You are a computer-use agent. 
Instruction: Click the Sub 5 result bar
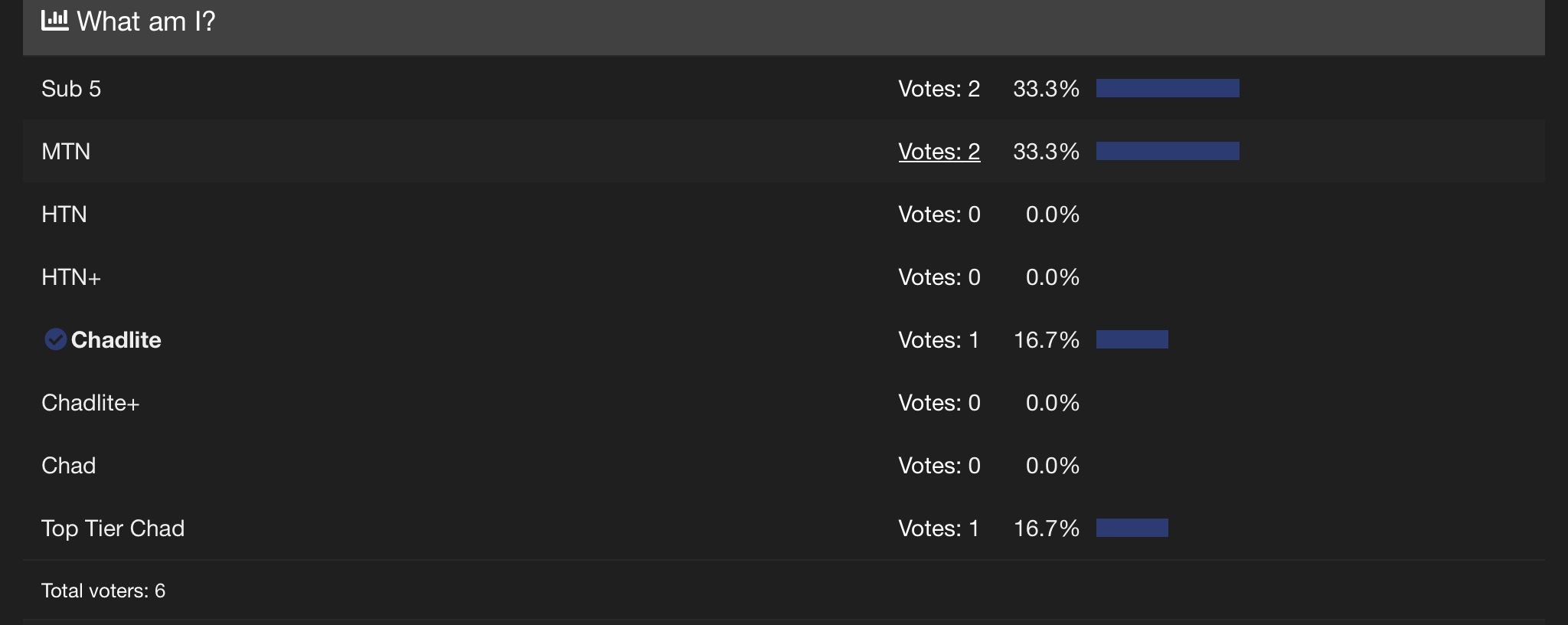point(1168,88)
